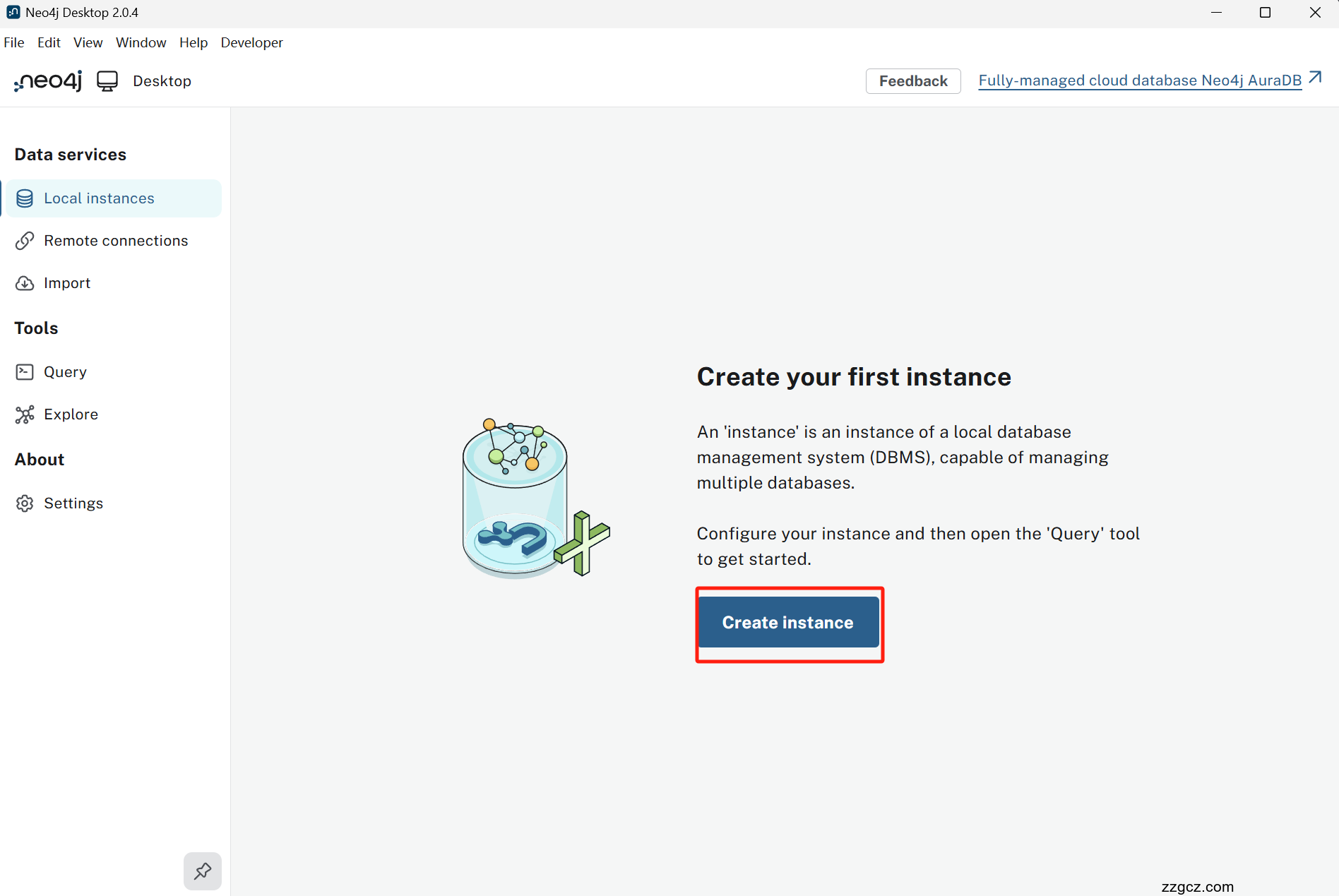Click the Import cloud download icon
The height and width of the screenshot is (896, 1339).
point(25,283)
